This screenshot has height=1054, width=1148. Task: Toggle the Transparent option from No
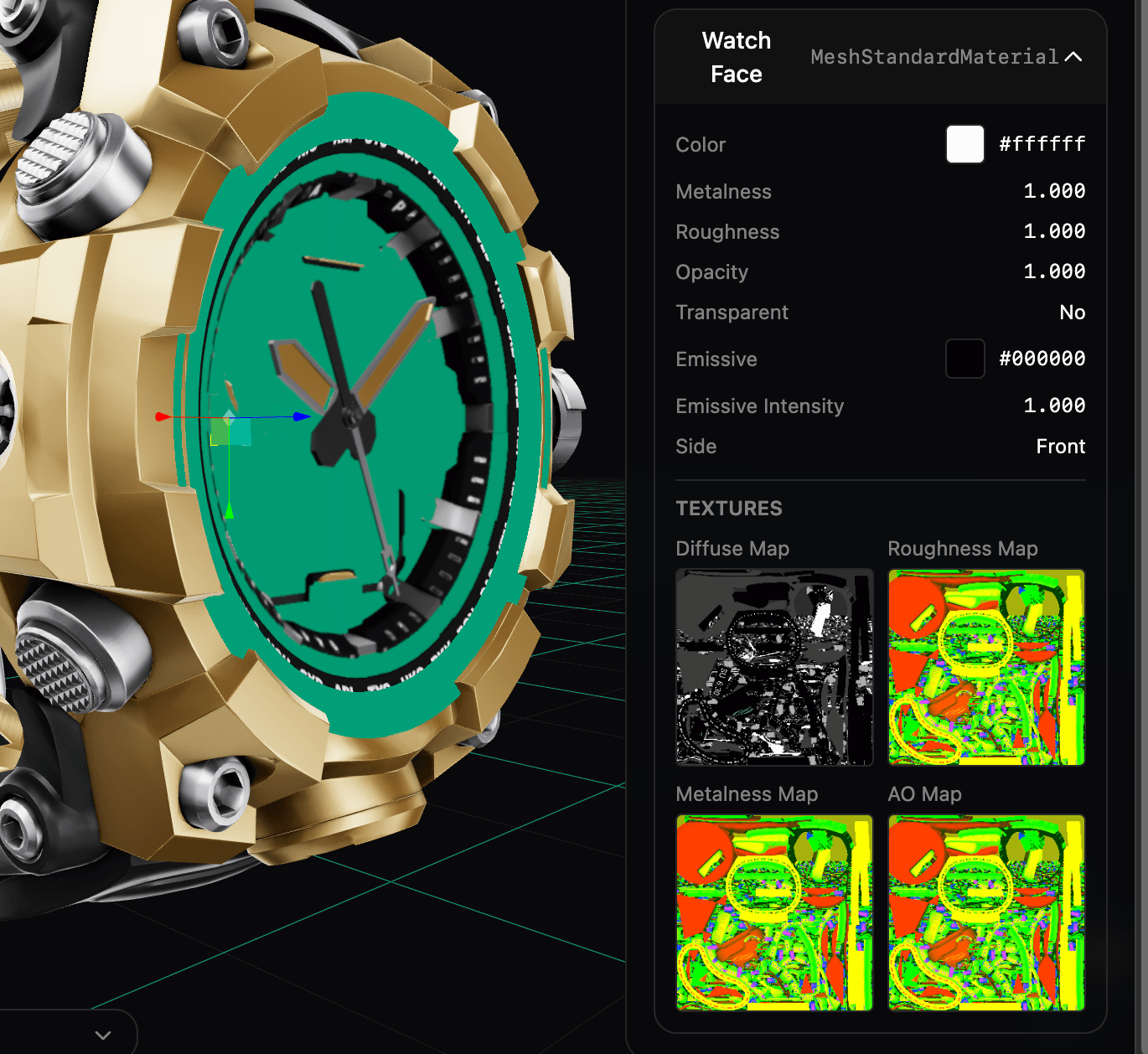coord(1072,313)
